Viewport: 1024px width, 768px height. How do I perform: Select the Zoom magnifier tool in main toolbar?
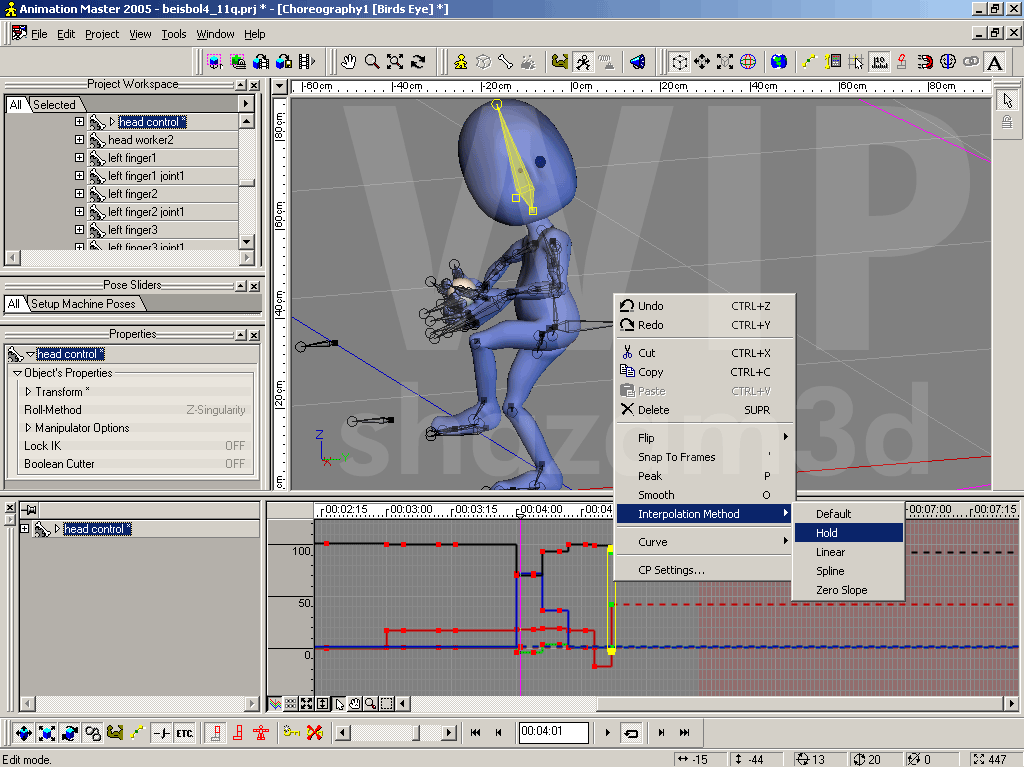tap(372, 62)
